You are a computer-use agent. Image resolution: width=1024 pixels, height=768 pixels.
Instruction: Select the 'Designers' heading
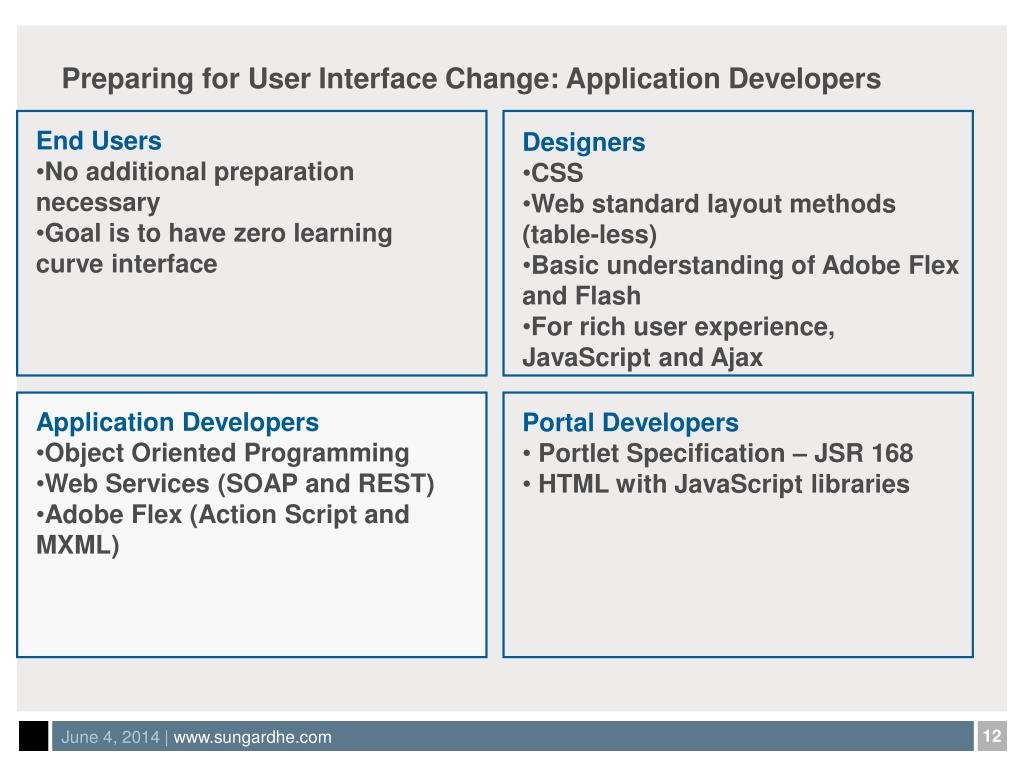tap(584, 142)
